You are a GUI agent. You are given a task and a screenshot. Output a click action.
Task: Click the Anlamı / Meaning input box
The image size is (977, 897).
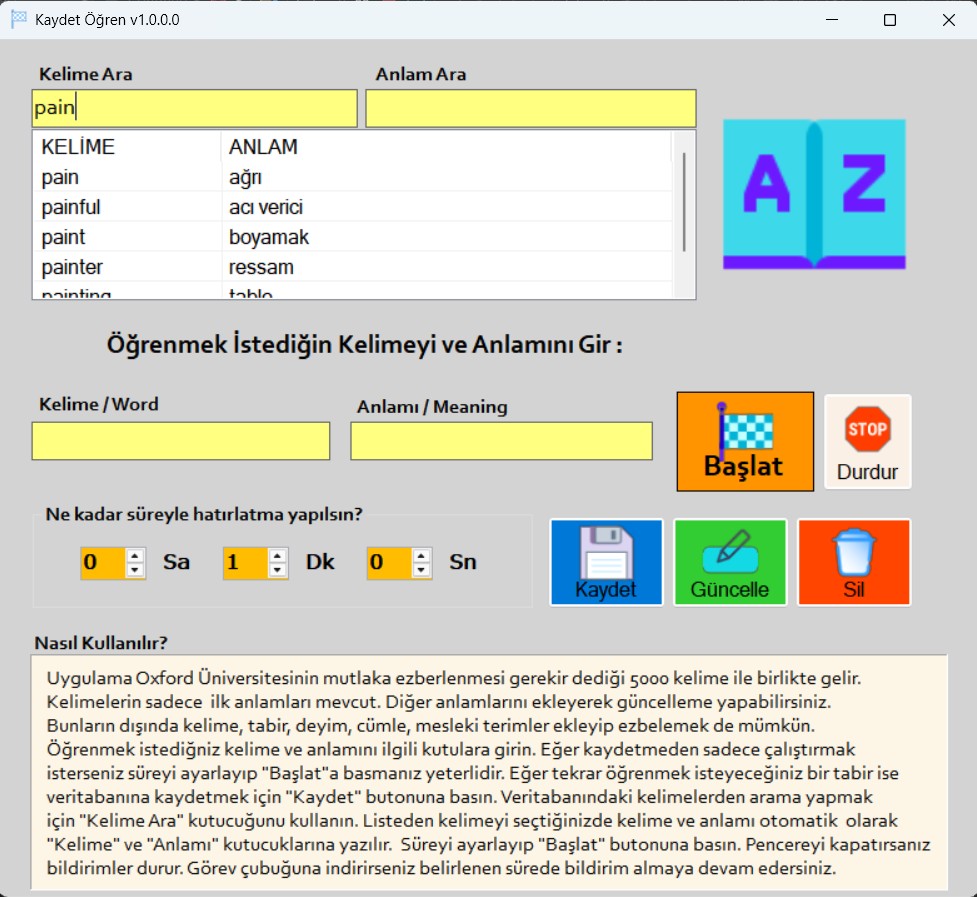tap(501, 441)
